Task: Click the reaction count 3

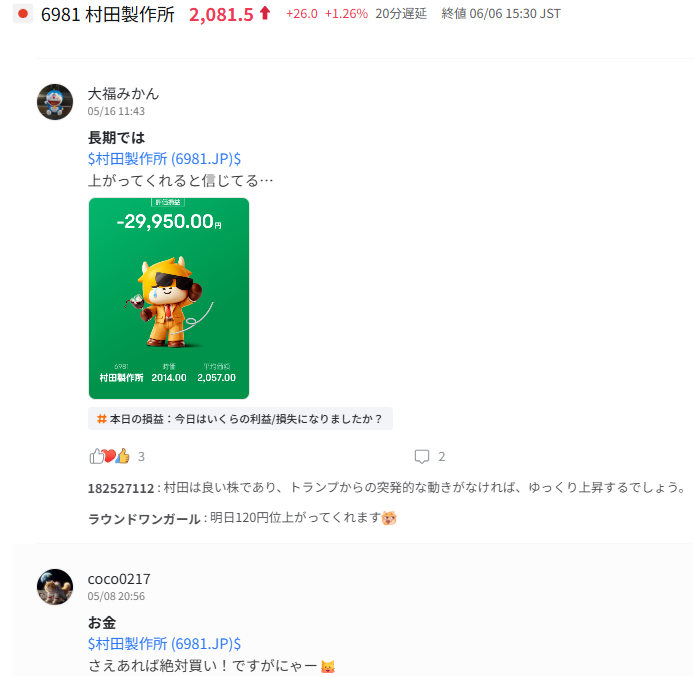Action: click(141, 456)
